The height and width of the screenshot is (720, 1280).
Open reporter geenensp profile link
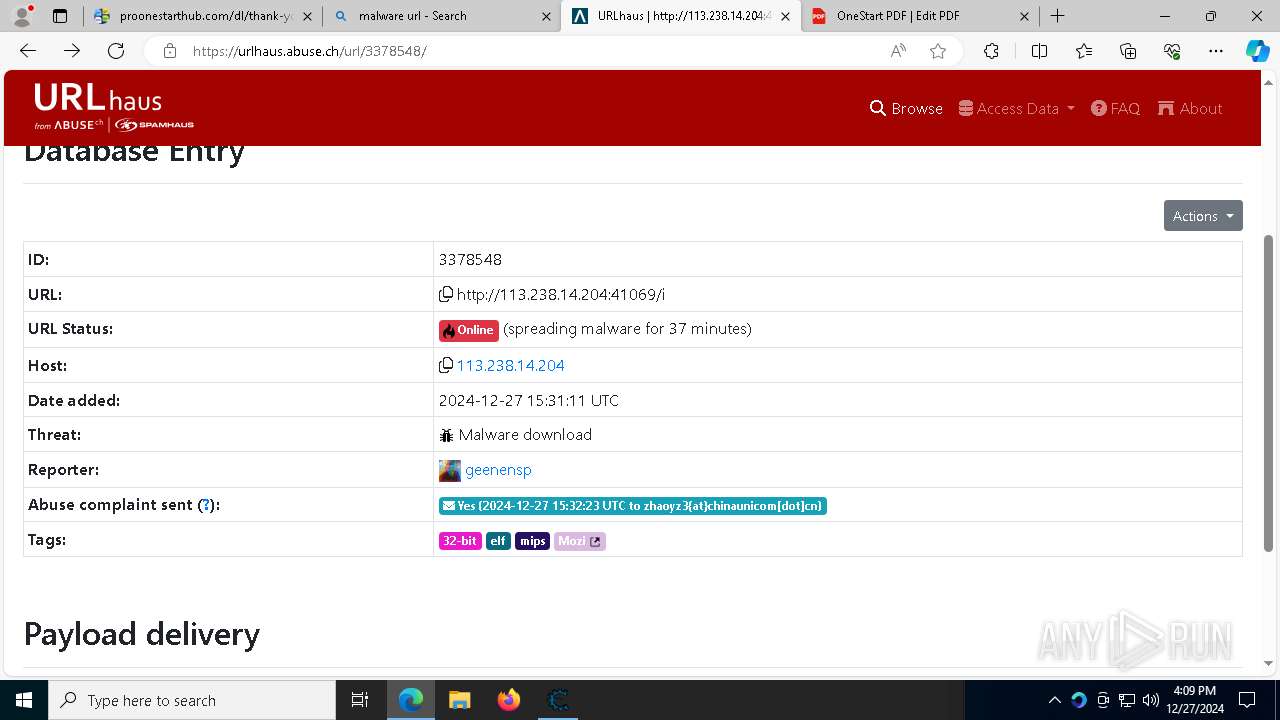[498, 470]
